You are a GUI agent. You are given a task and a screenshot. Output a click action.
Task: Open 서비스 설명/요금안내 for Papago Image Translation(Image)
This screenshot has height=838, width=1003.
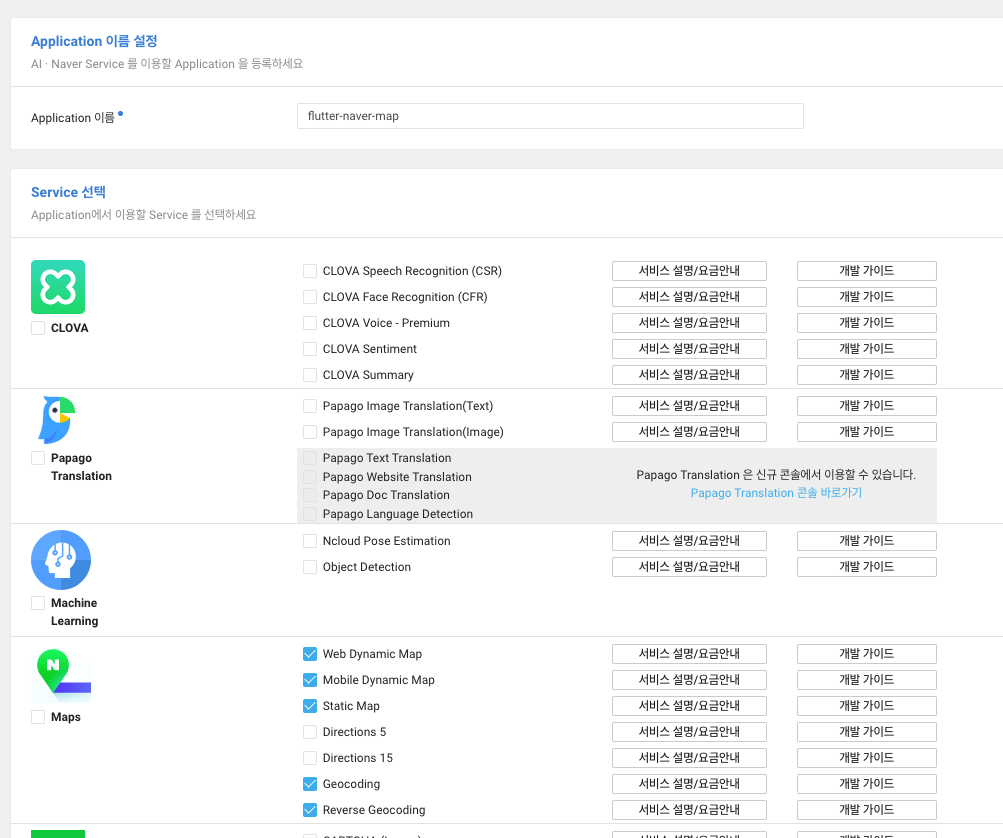[689, 432]
